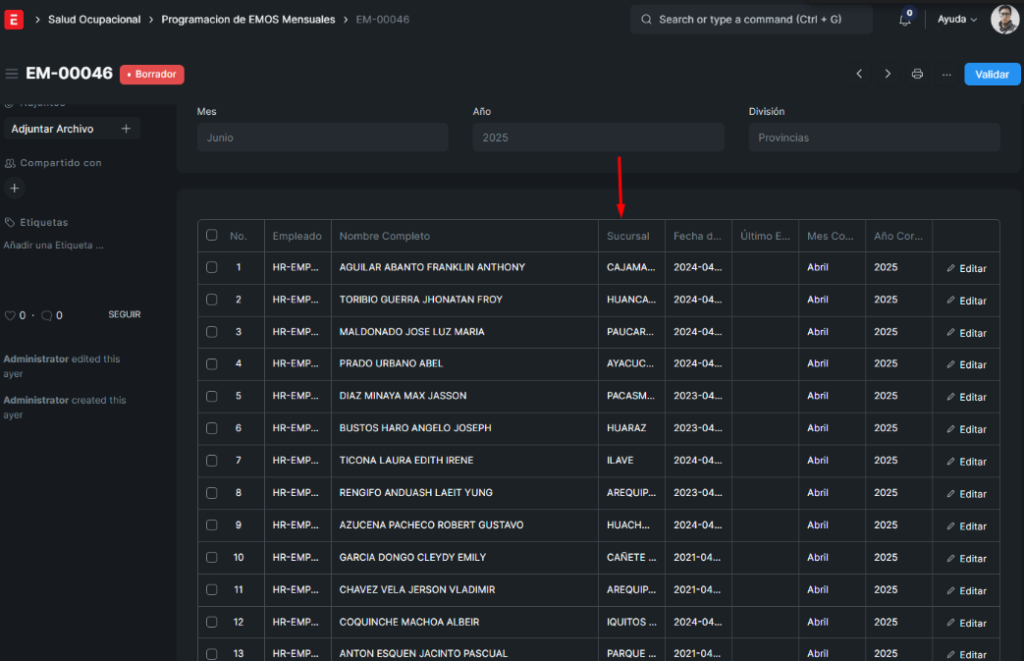1024x661 pixels.
Task: Click pencil Editar for row 6
Action: [x=966, y=430]
